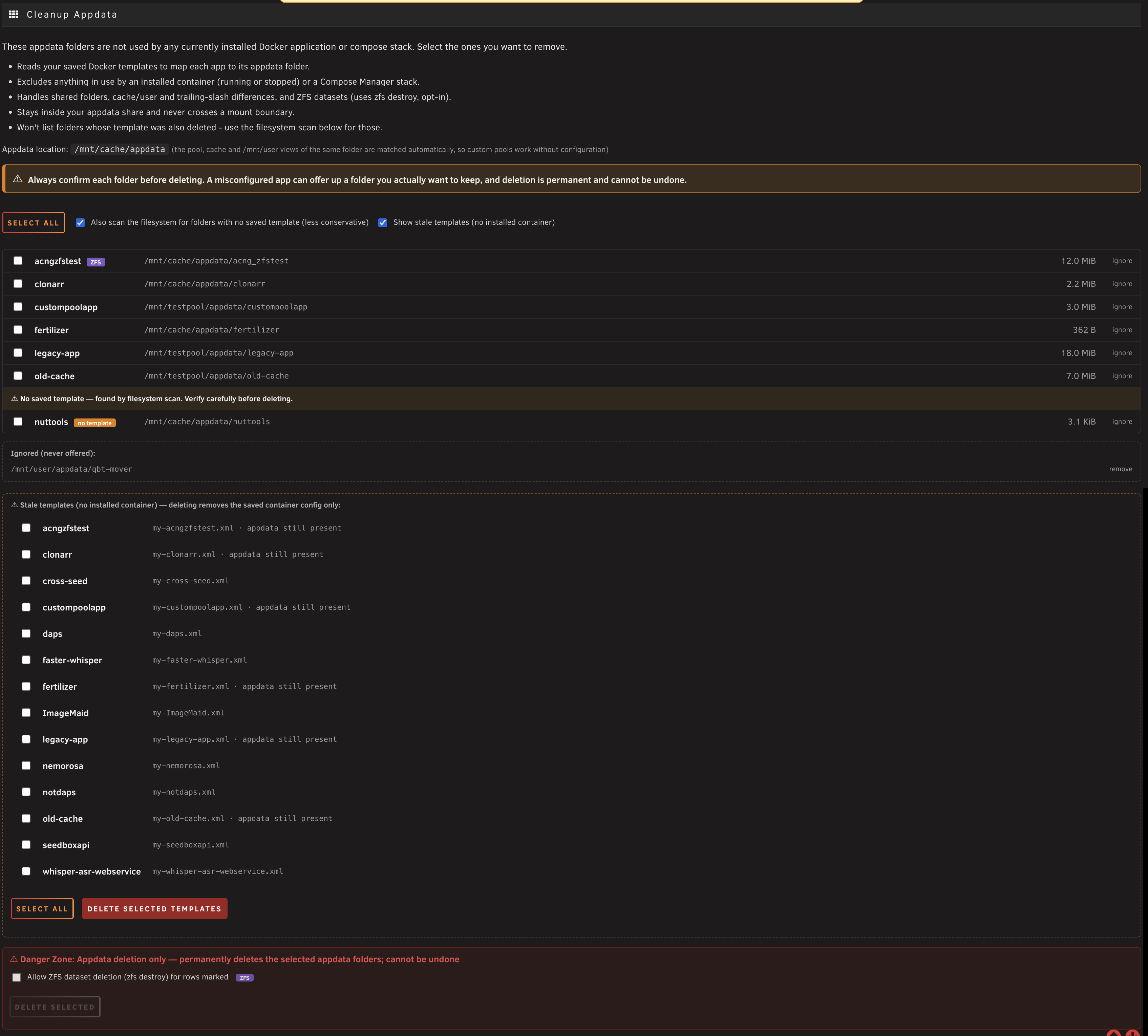The width and height of the screenshot is (1148, 1036).
Task: Click path /mnt/testpool/appdata/custompoolapp
Action: (x=226, y=307)
